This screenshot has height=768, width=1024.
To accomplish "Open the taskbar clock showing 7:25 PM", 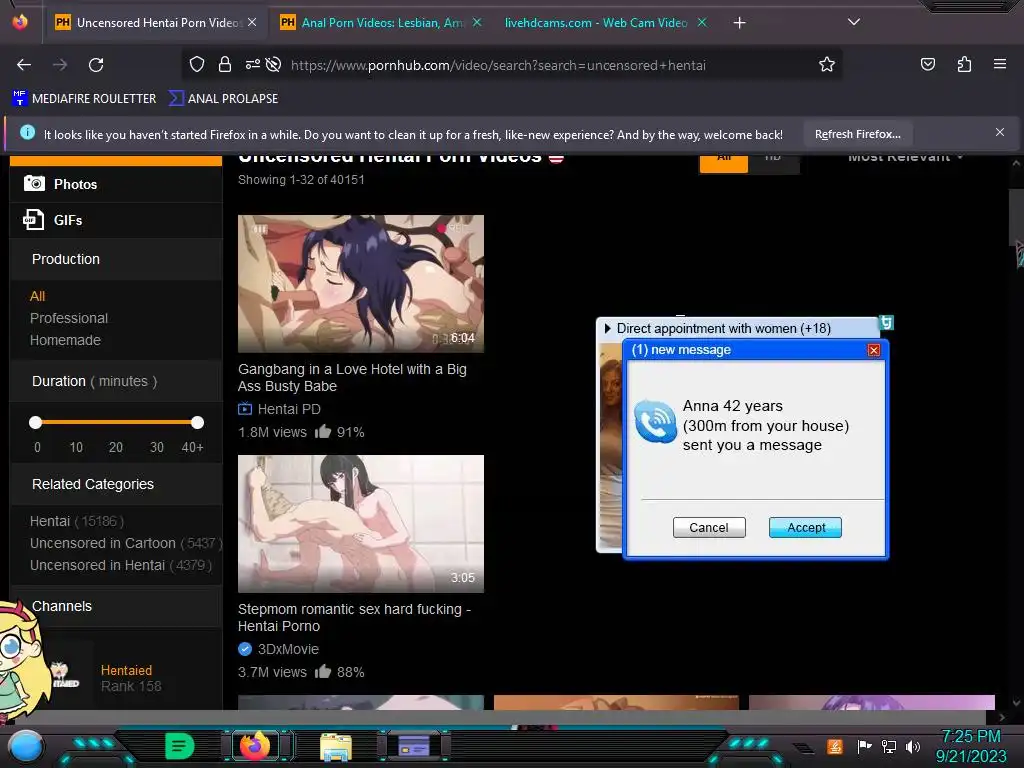I will pyautogui.click(x=970, y=746).
